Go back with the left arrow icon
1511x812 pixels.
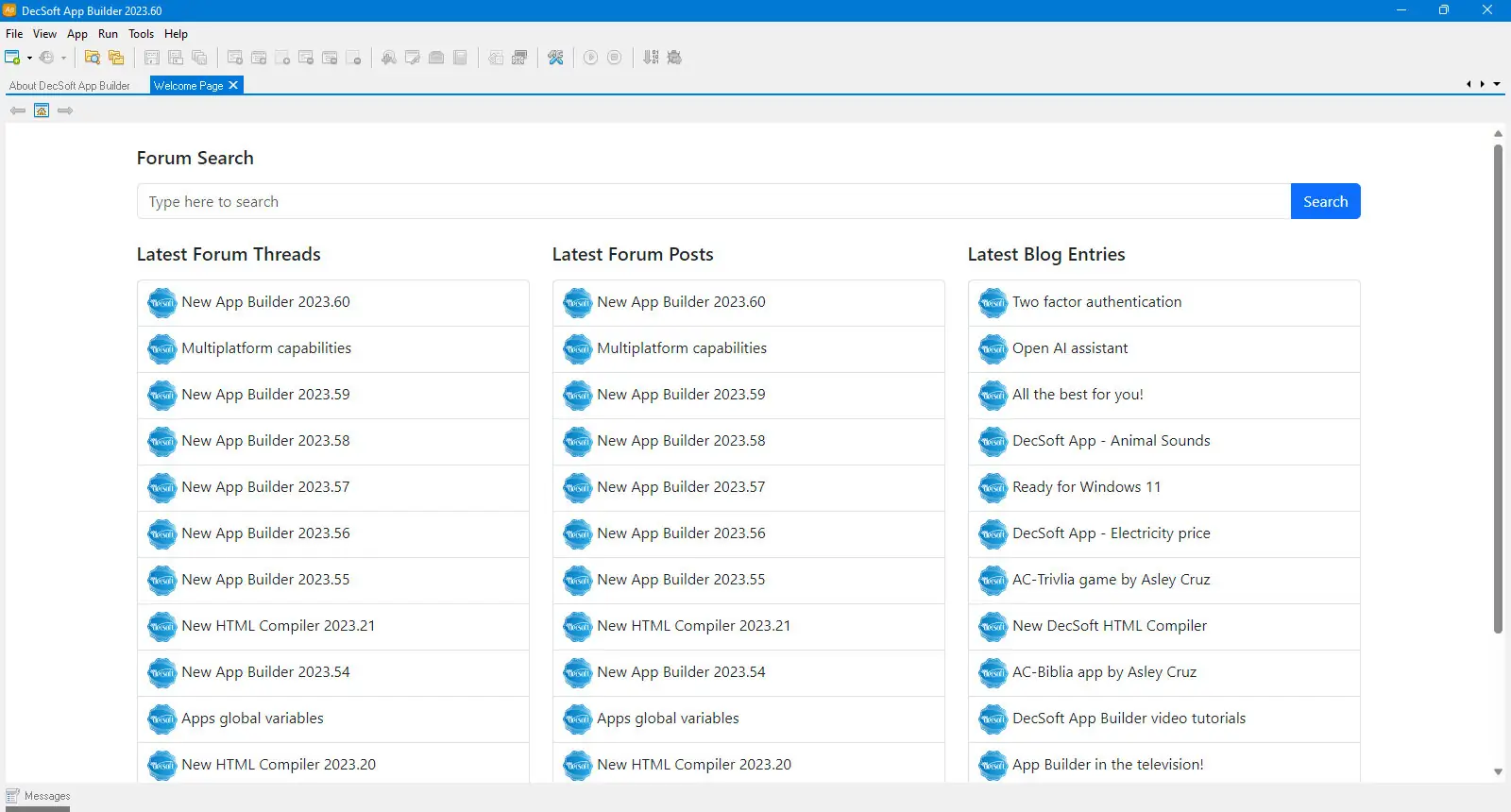pos(18,110)
